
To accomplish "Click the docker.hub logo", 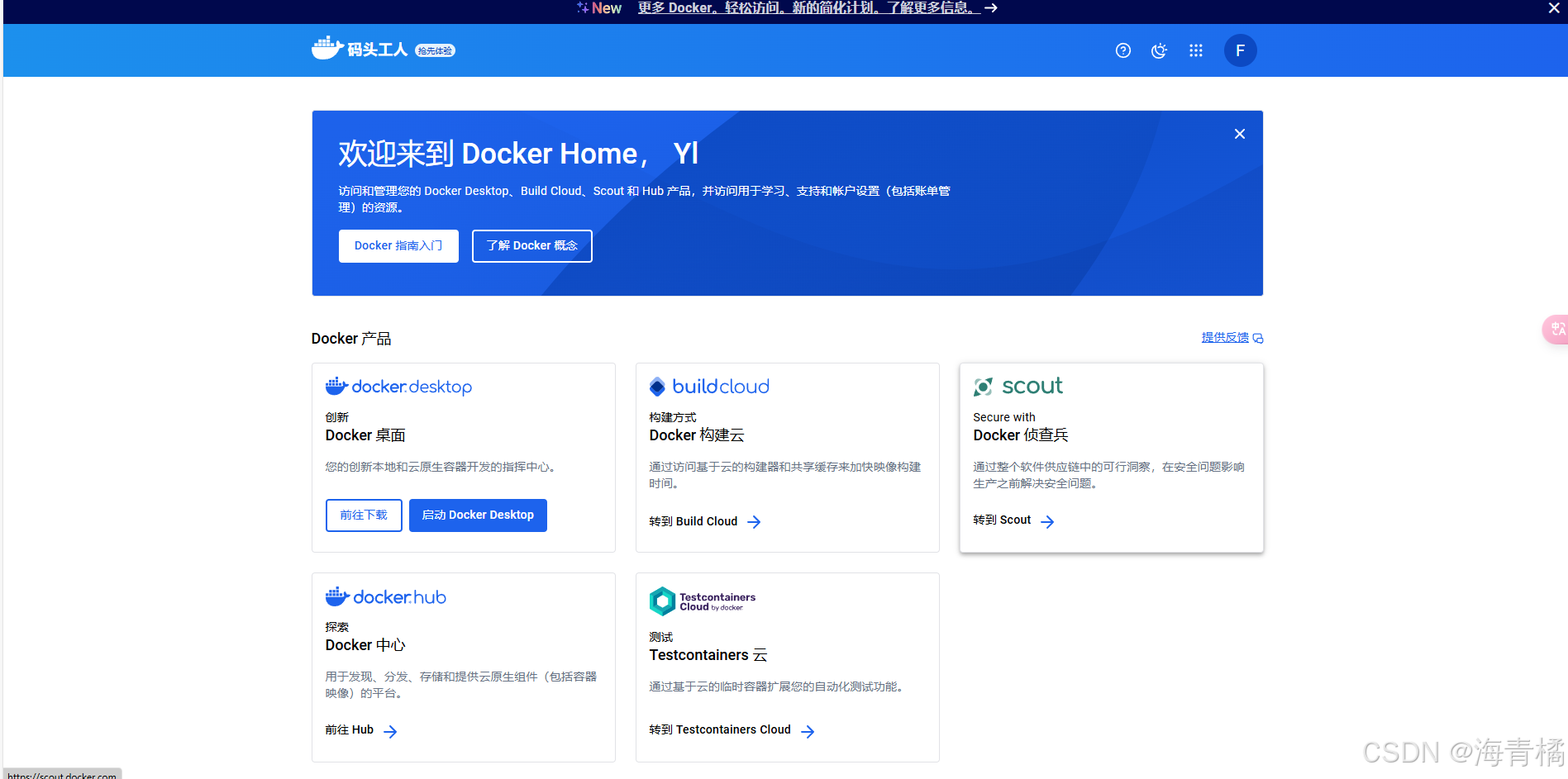I will point(386,596).
